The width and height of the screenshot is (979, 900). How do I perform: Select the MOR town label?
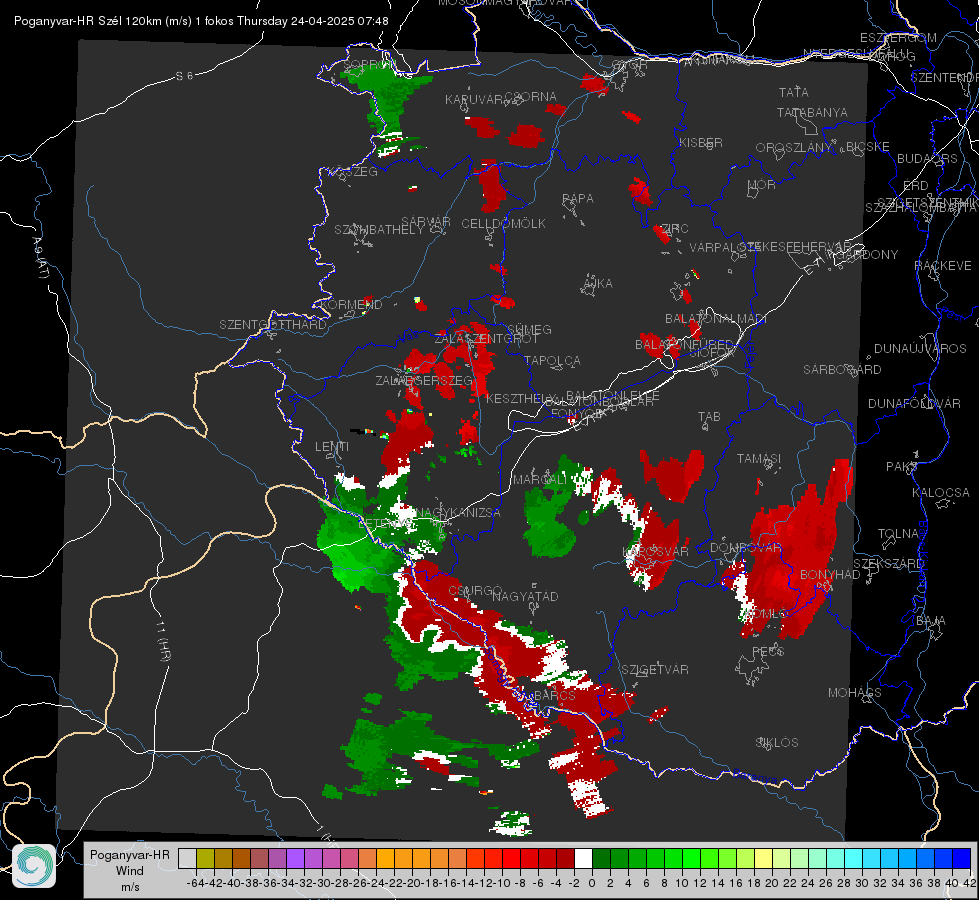(x=761, y=184)
